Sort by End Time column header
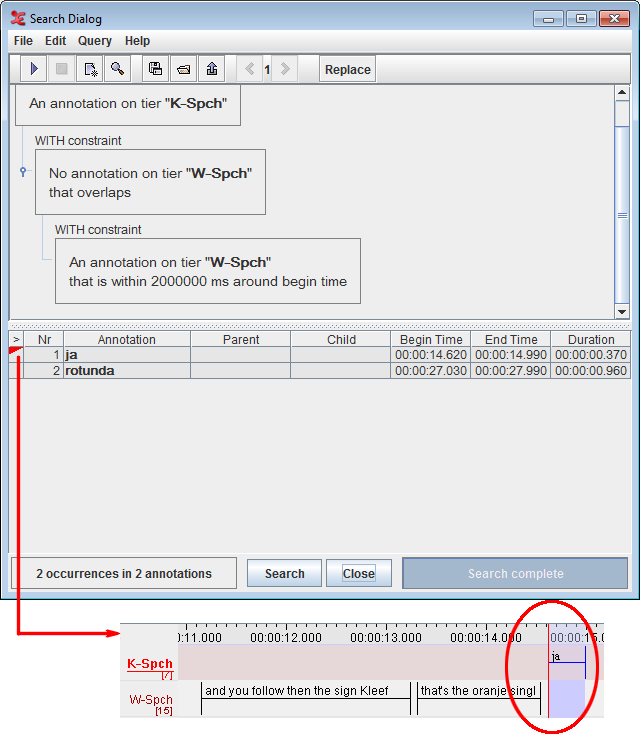Image resolution: width=640 pixels, height=734 pixels. pos(511,339)
